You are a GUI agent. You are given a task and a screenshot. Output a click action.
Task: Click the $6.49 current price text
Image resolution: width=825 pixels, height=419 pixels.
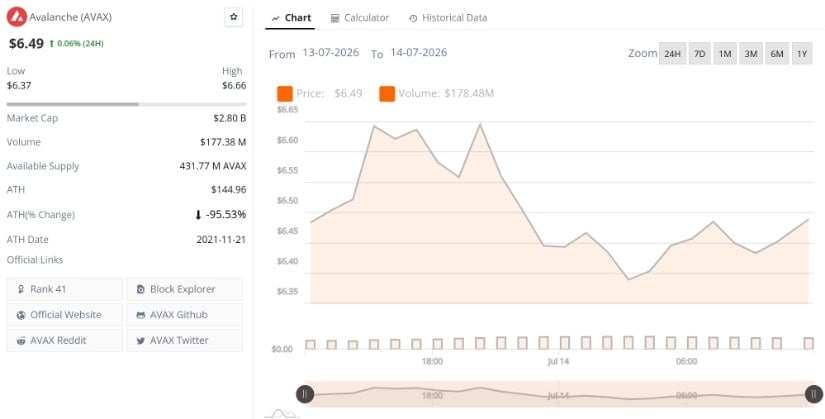pos(26,43)
